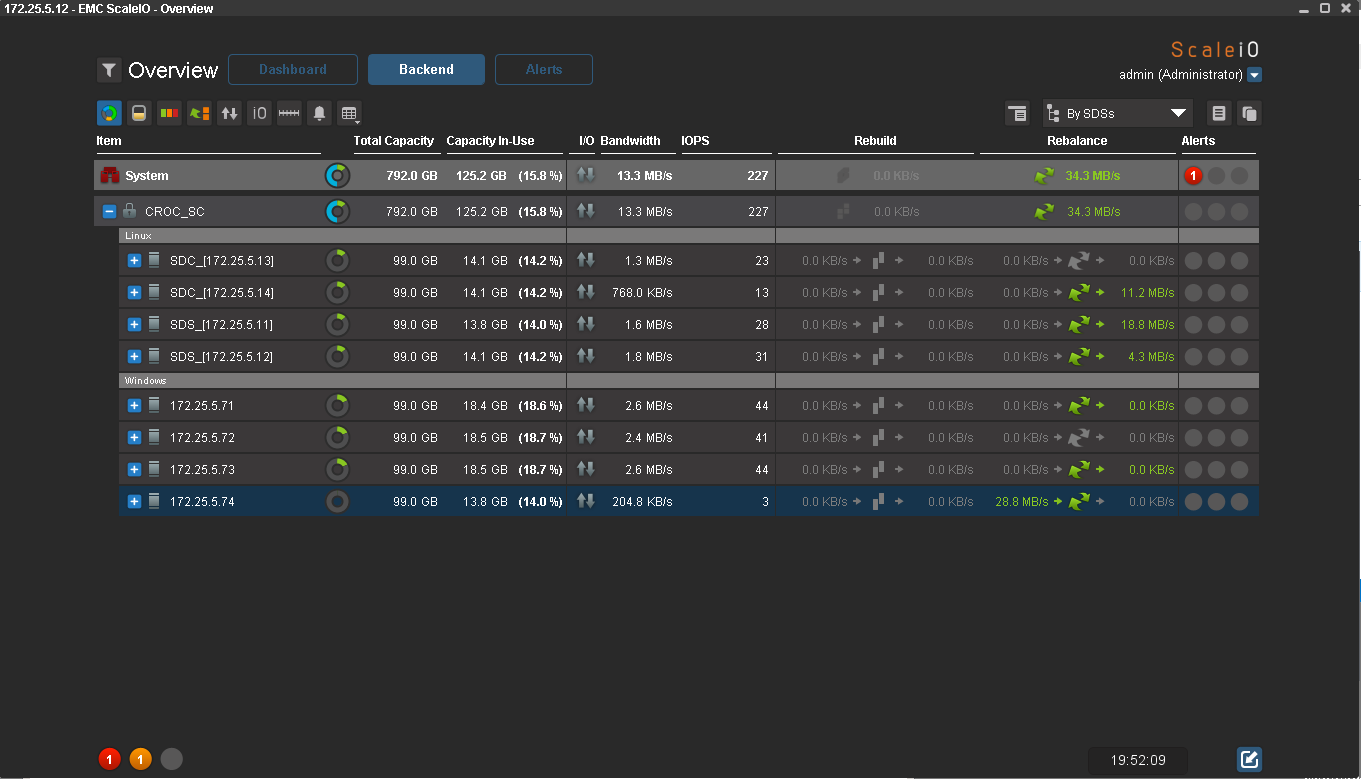Click the server icon of SDC_[172.25.5.13]

coord(154,260)
